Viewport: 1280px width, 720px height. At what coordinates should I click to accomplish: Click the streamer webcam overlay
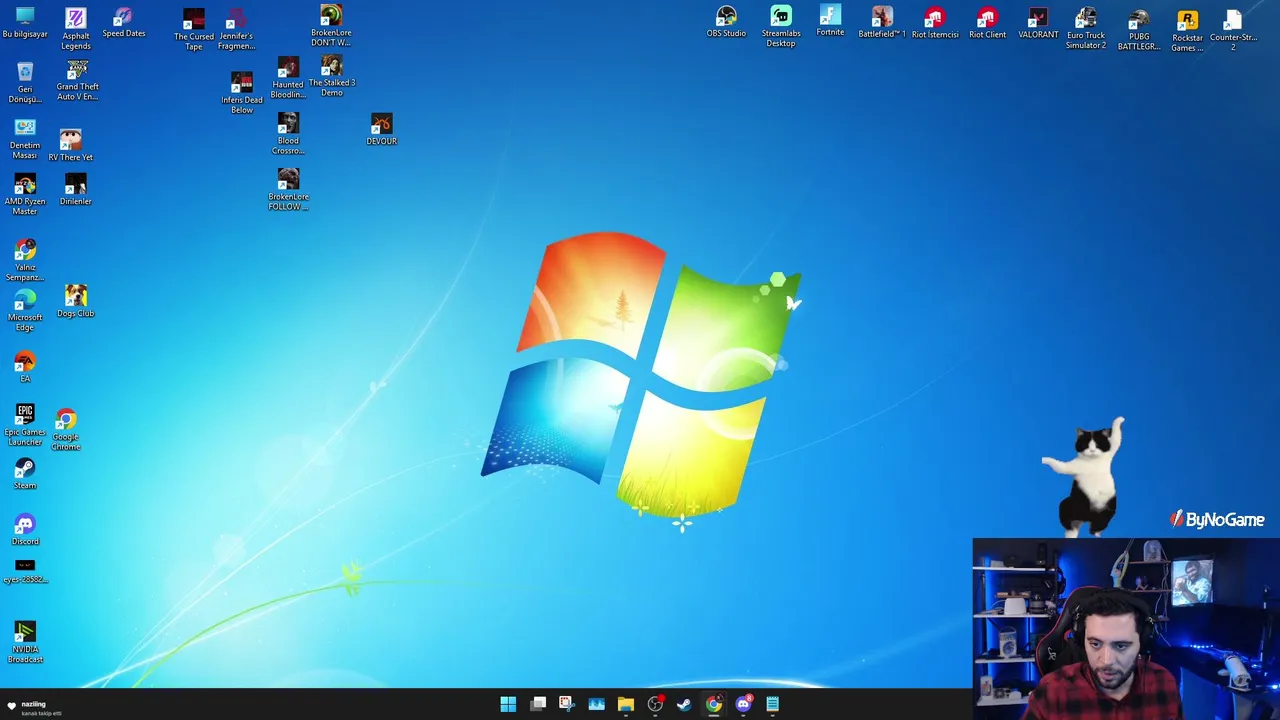(1126, 629)
